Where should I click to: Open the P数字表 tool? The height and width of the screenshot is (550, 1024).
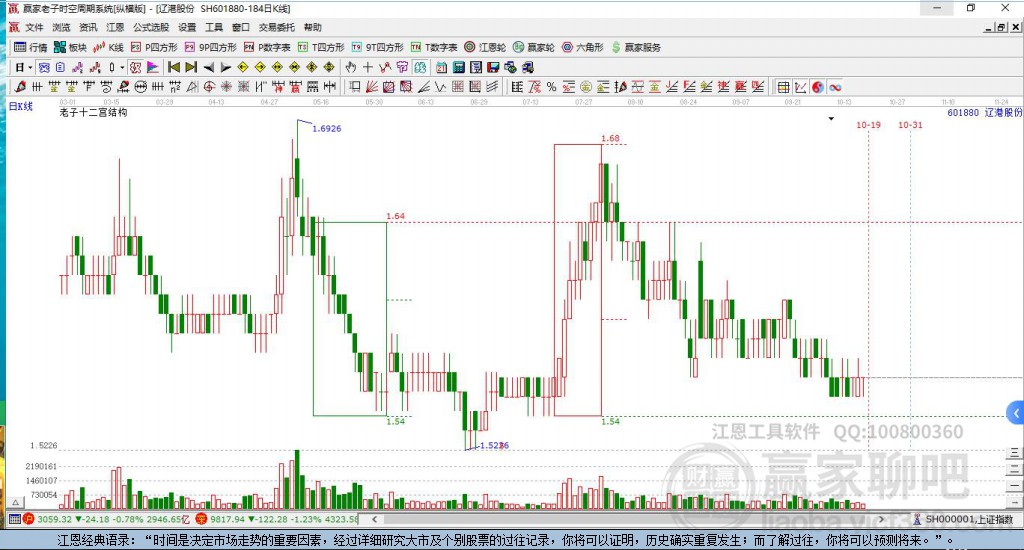coord(267,47)
